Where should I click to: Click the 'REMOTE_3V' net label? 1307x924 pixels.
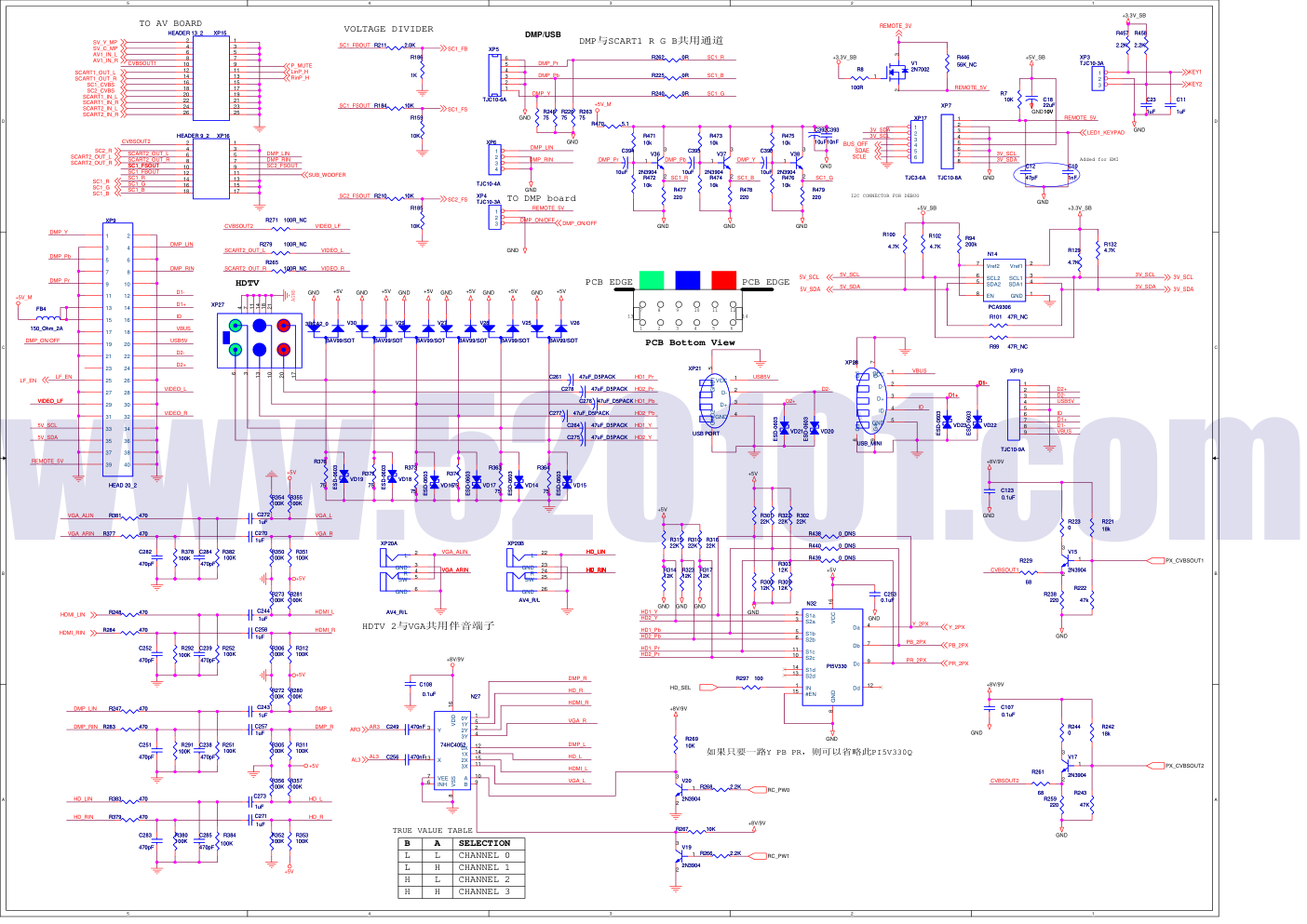tap(896, 26)
